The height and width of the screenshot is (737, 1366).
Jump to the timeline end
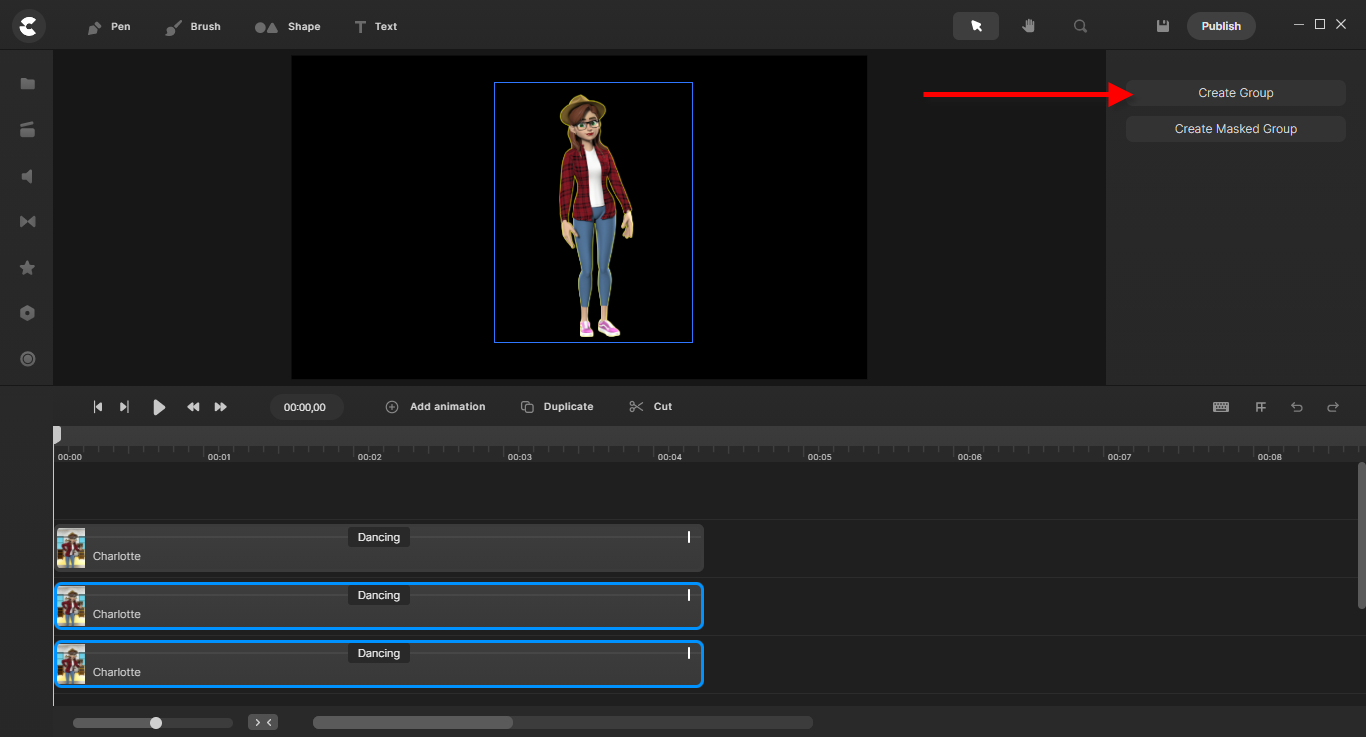(124, 407)
